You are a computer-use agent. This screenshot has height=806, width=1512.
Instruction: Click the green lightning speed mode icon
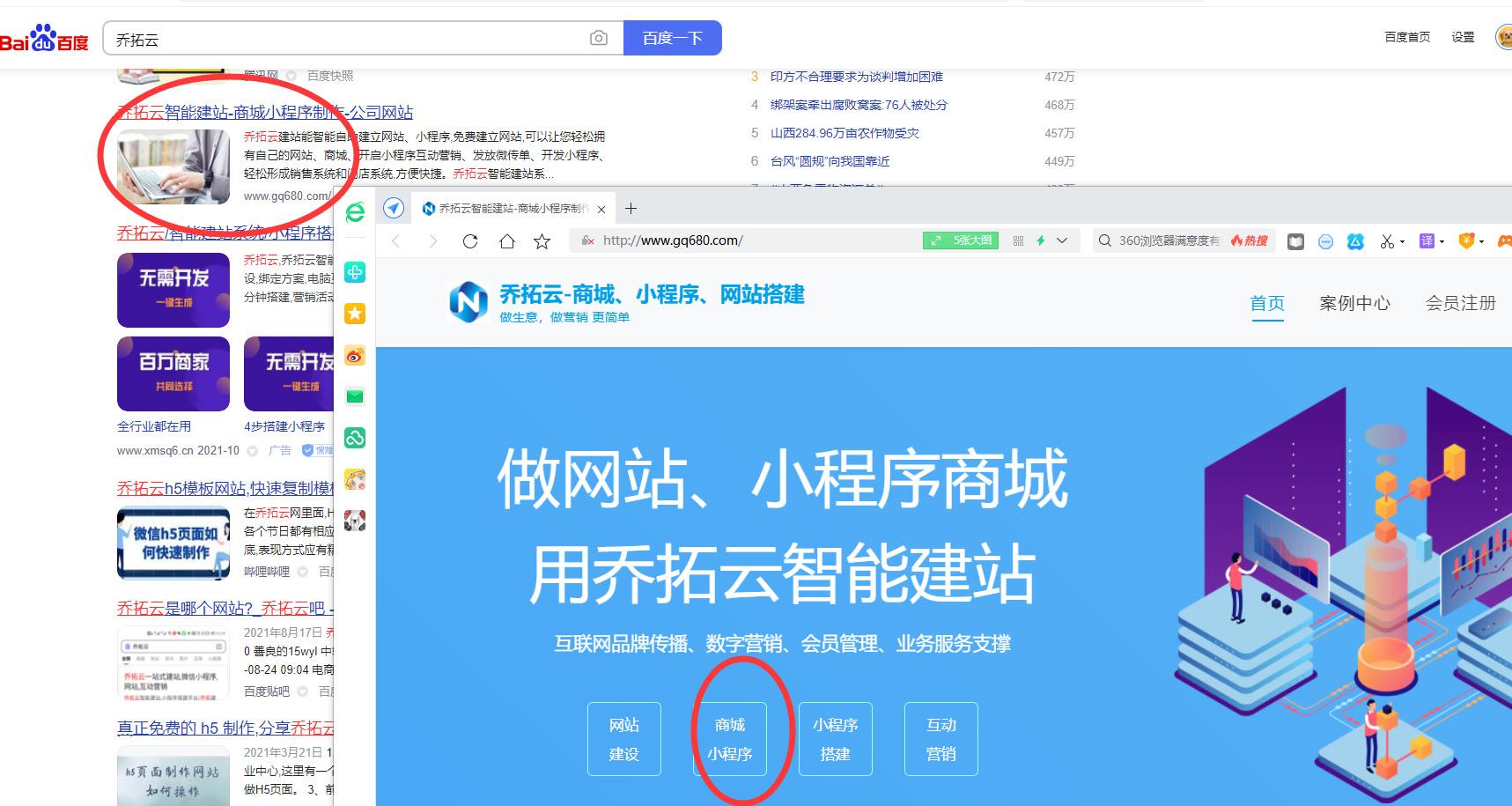coord(1041,240)
